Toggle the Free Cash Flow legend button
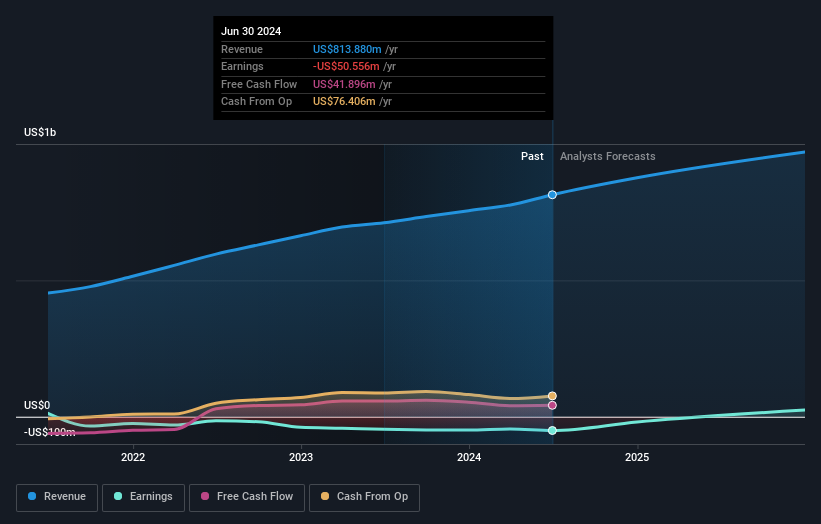This screenshot has height=524, width=821. click(x=247, y=497)
